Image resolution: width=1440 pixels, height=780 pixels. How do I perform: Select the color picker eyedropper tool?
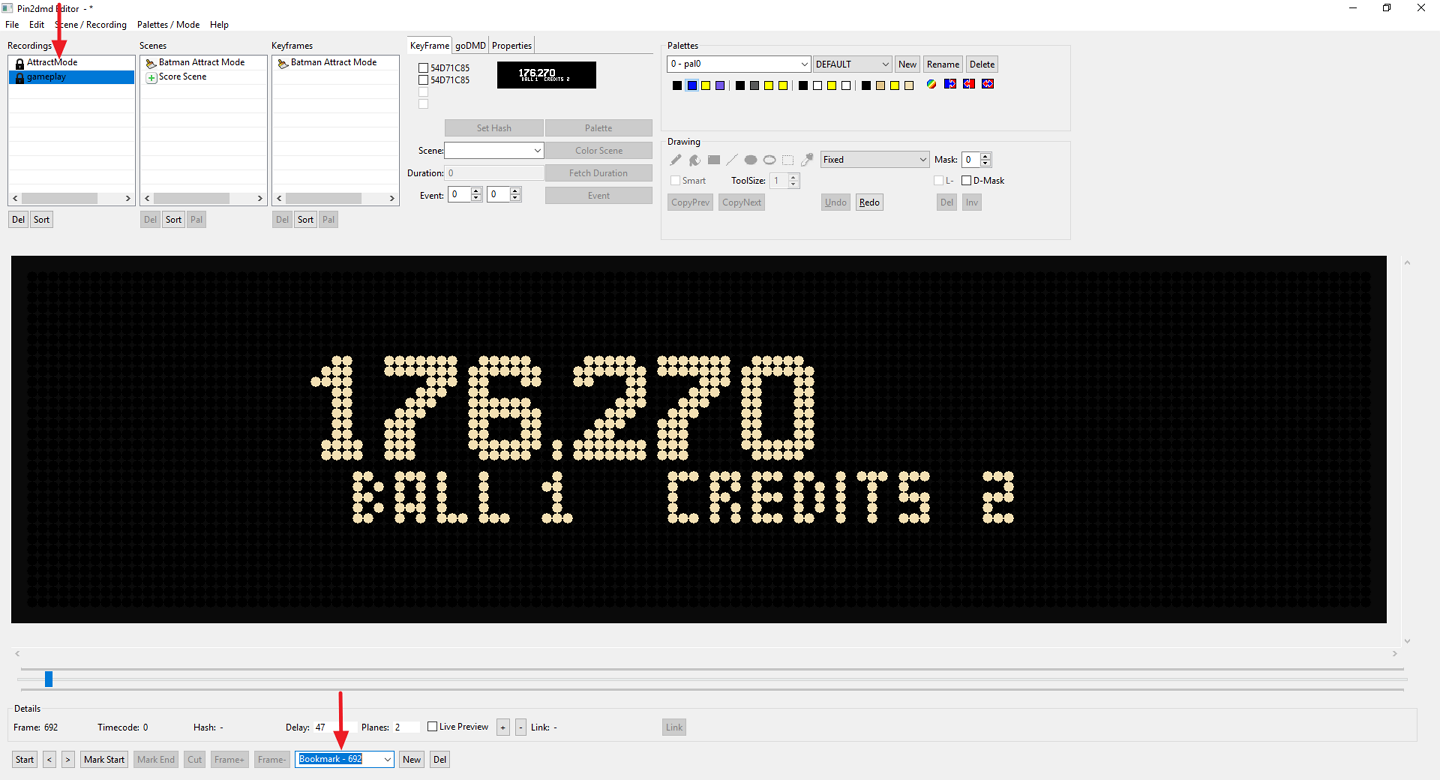coord(807,160)
